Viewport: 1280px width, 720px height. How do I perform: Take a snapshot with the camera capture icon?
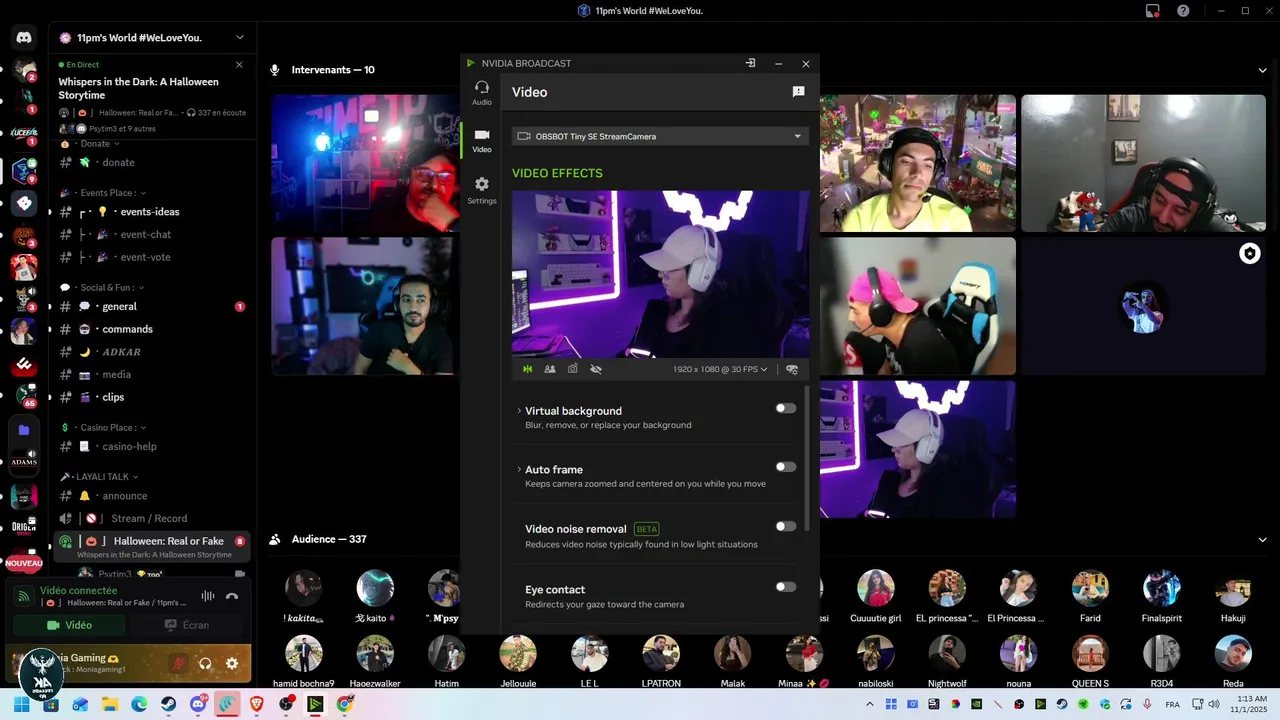[x=573, y=369]
